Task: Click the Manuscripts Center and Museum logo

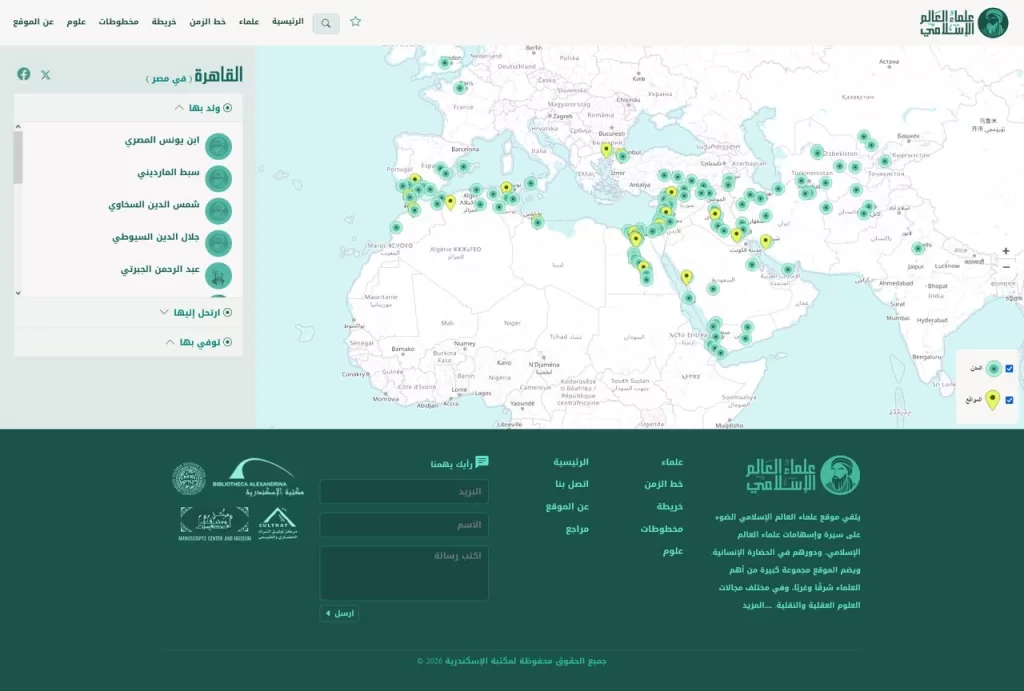Action: coord(213,522)
